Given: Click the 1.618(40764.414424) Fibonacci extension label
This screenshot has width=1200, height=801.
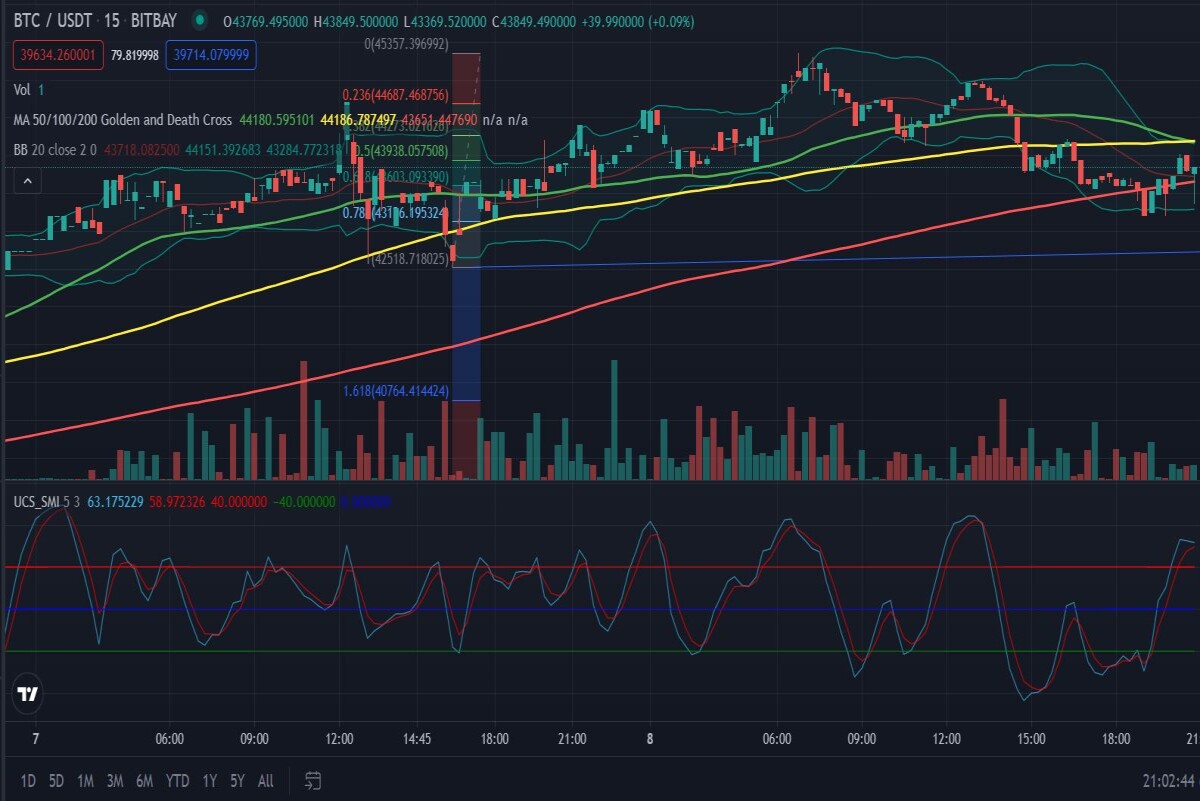Looking at the screenshot, I should (x=395, y=391).
